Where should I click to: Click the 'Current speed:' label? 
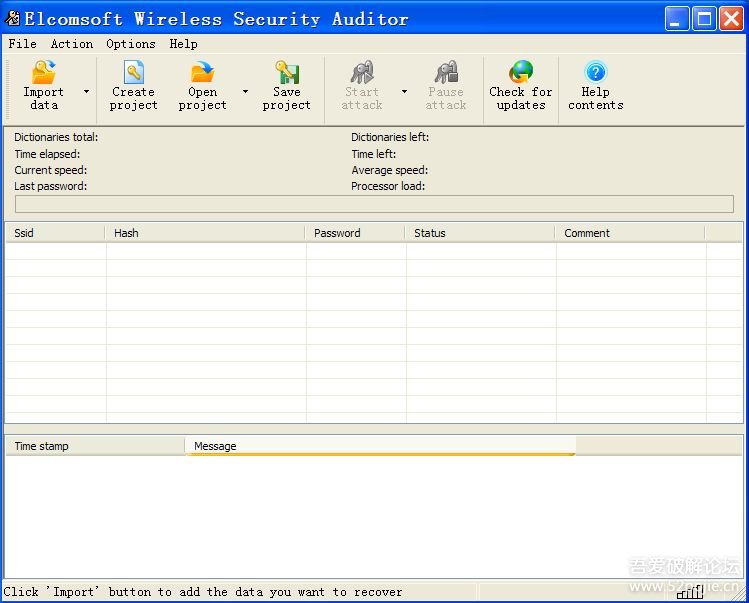[51, 170]
